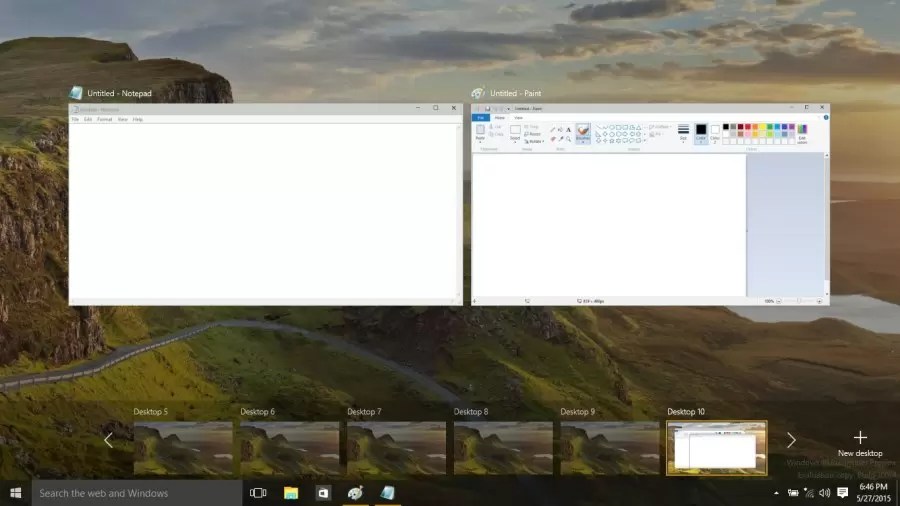
Task: Pick the green palette swatch in Paint
Action: tap(770, 127)
